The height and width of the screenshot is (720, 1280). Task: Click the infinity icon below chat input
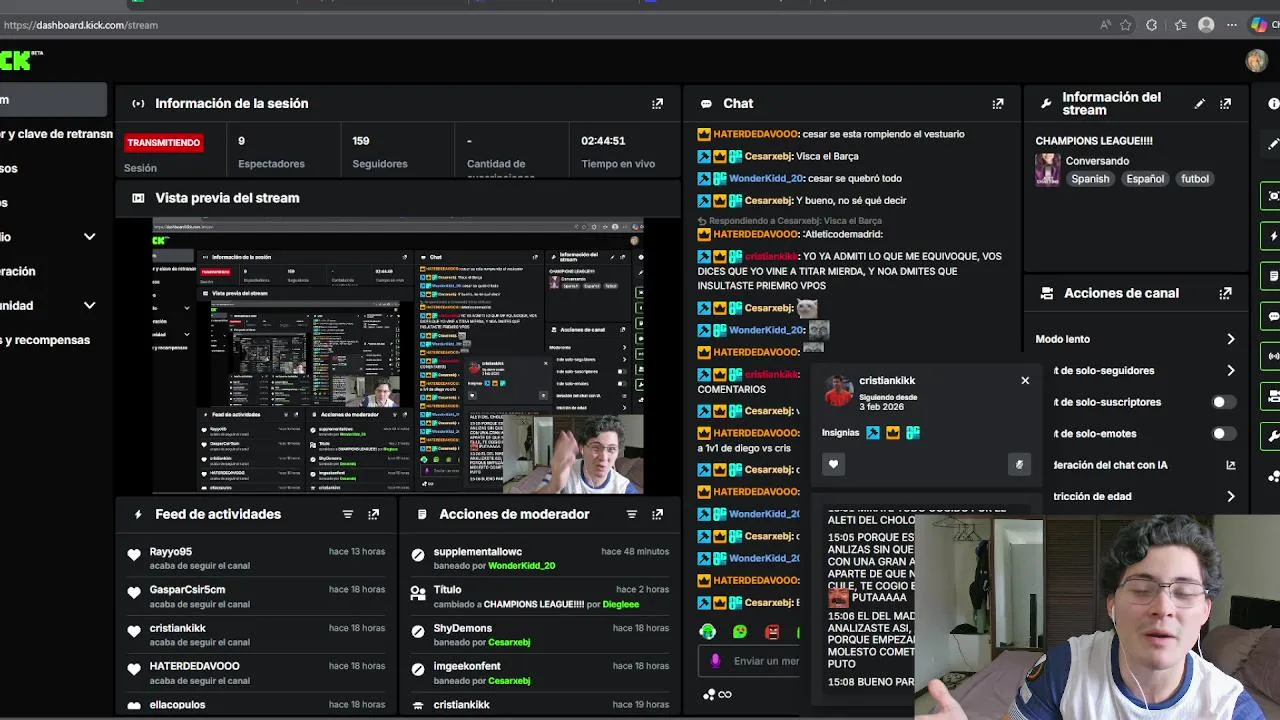click(725, 694)
